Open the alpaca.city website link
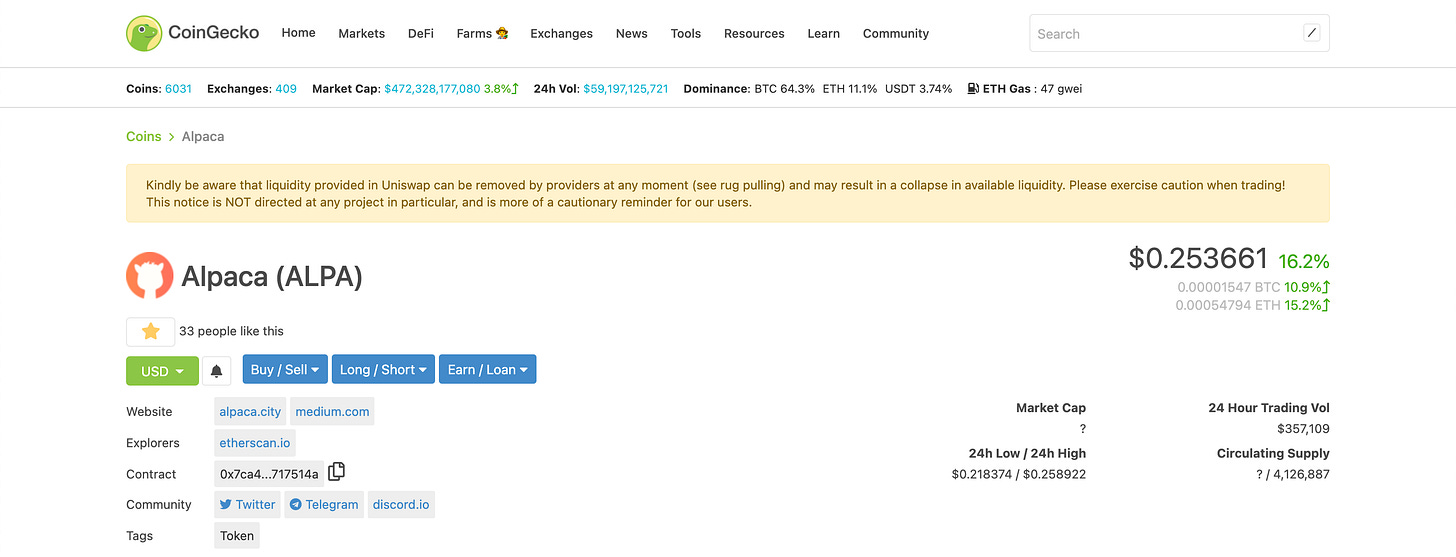Viewport: 1456px width, 557px height. coord(250,411)
